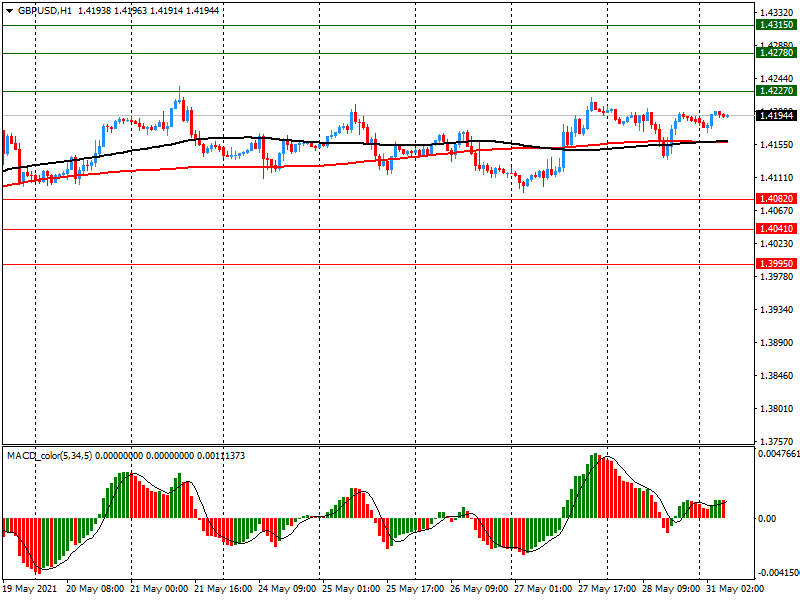The height and width of the screenshot is (600, 800).
Task: Click the MACD zero level label 0.00
Action: [768, 518]
